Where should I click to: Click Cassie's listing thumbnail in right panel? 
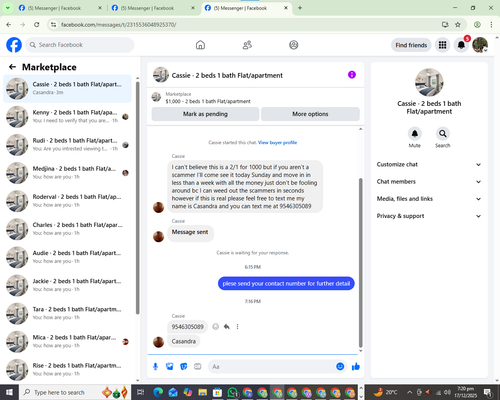pos(429,83)
